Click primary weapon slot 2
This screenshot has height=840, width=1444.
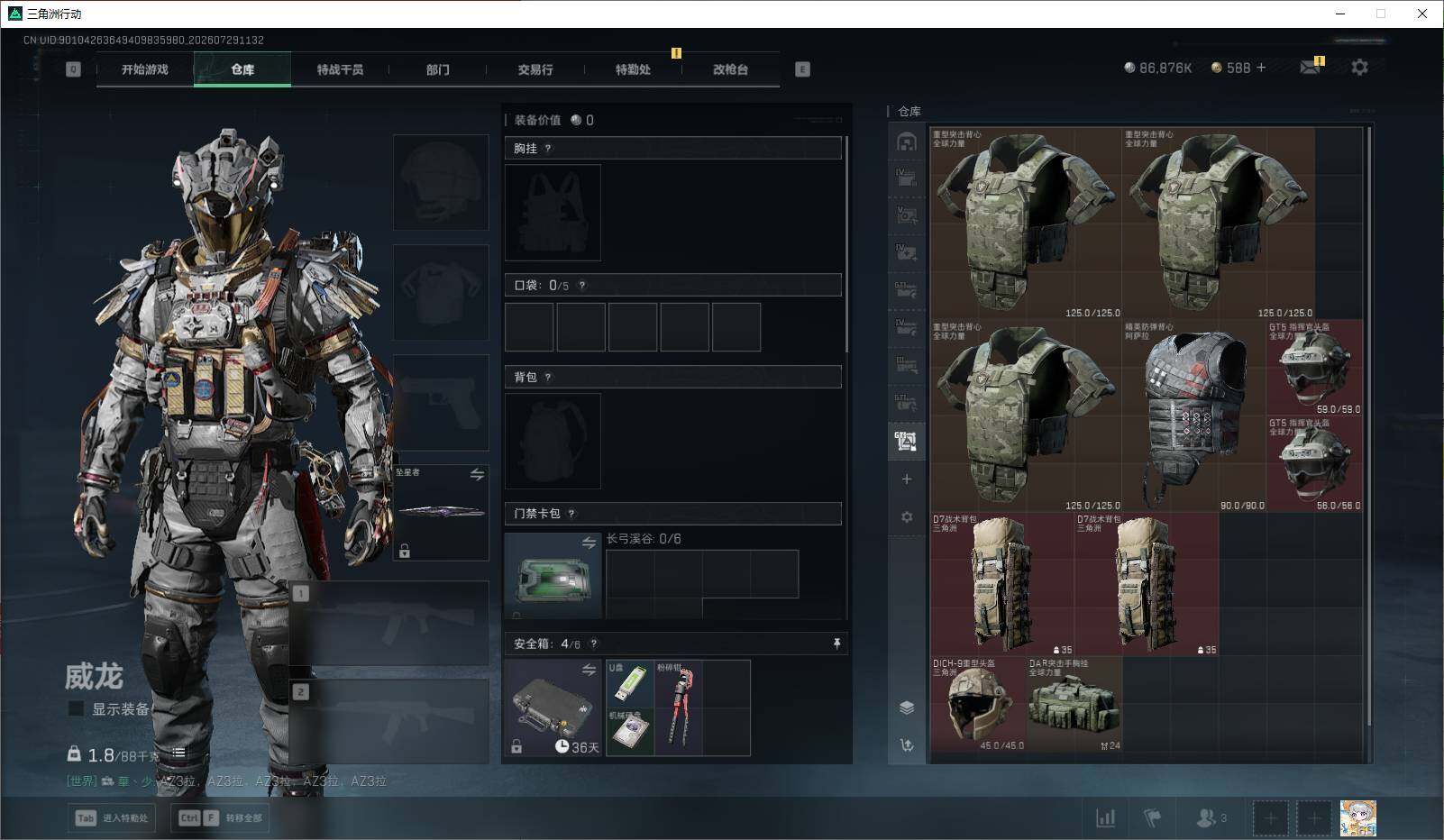389,721
